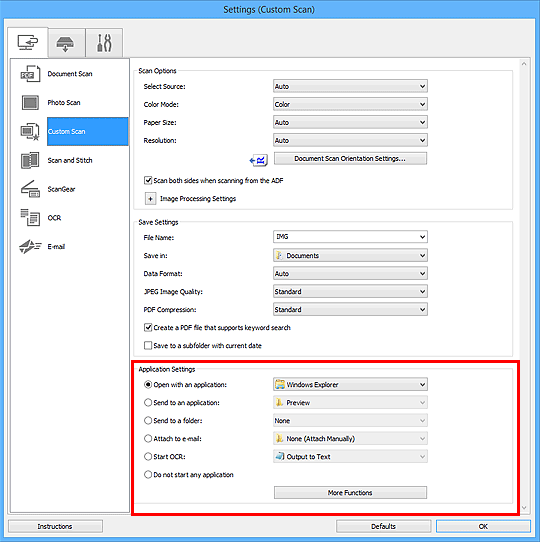540x542 pixels.
Task: Restore settings with Defaults button
Action: 383,526
